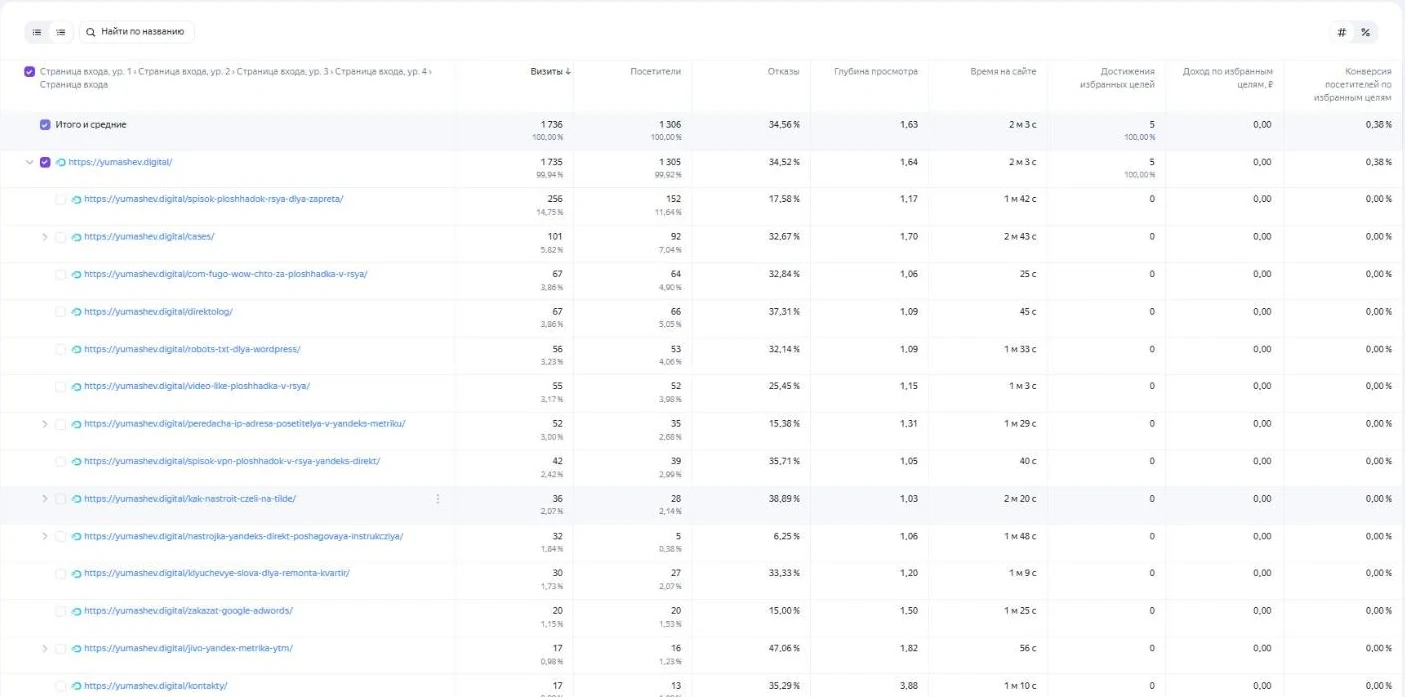Sort by the Достижения избранных целей column header
The width and height of the screenshot is (1405, 697).
coord(1117,78)
